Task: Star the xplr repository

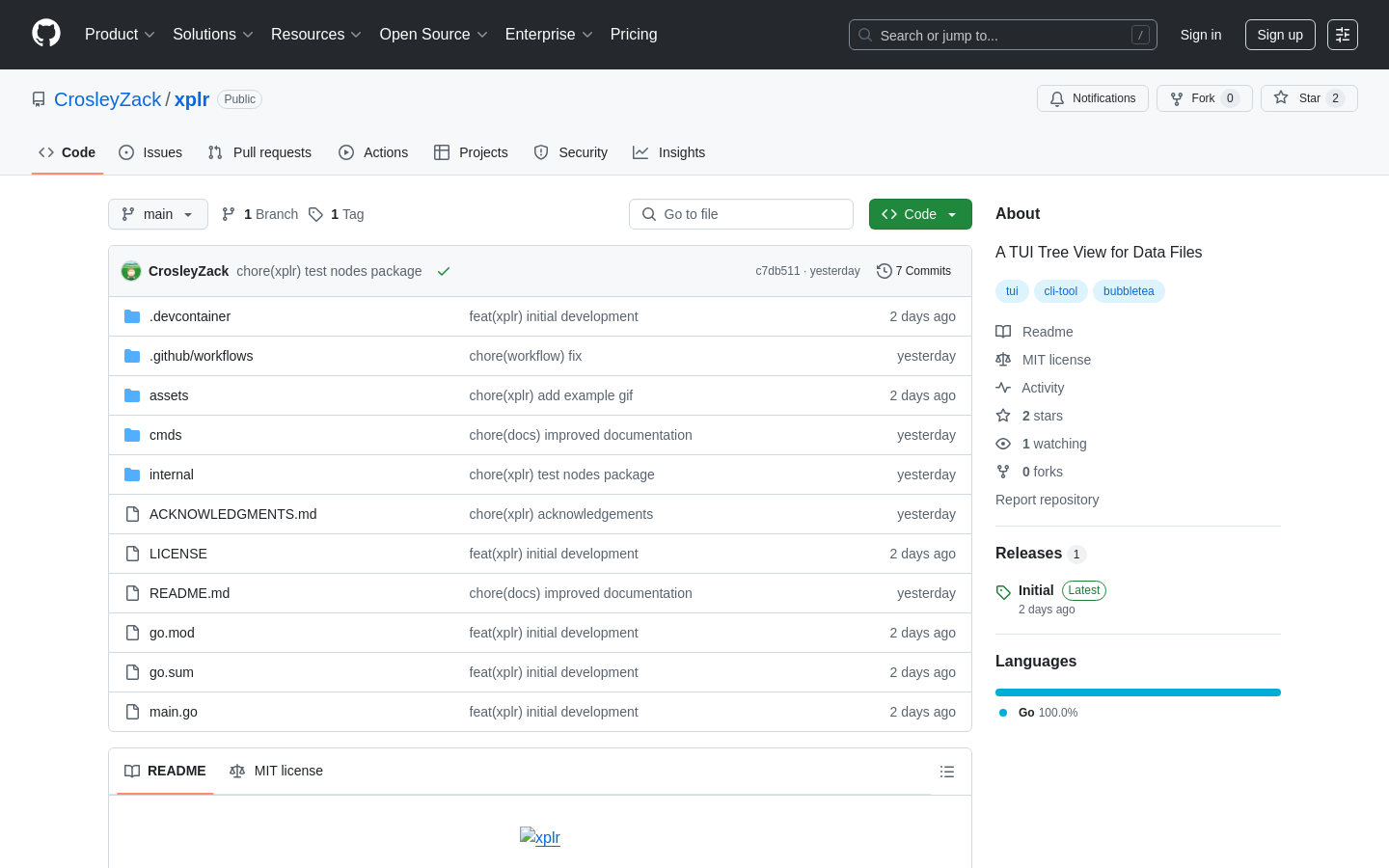Action: tap(1309, 98)
